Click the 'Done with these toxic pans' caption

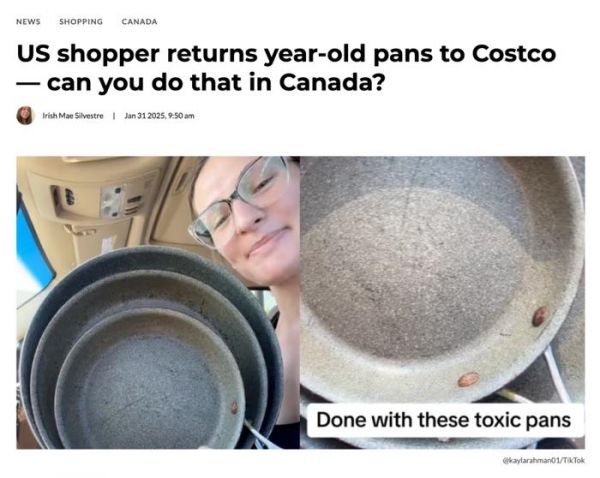pos(444,420)
